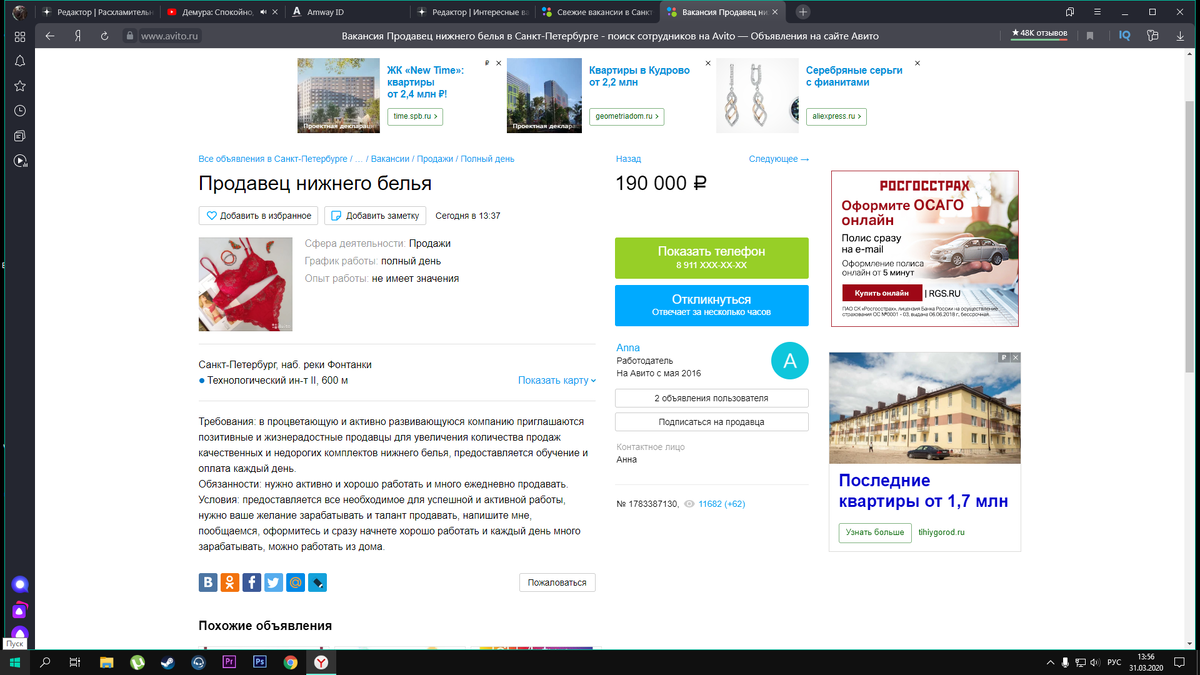Share via LiveJournal pencil icon
1200x675 pixels.
tap(318, 582)
